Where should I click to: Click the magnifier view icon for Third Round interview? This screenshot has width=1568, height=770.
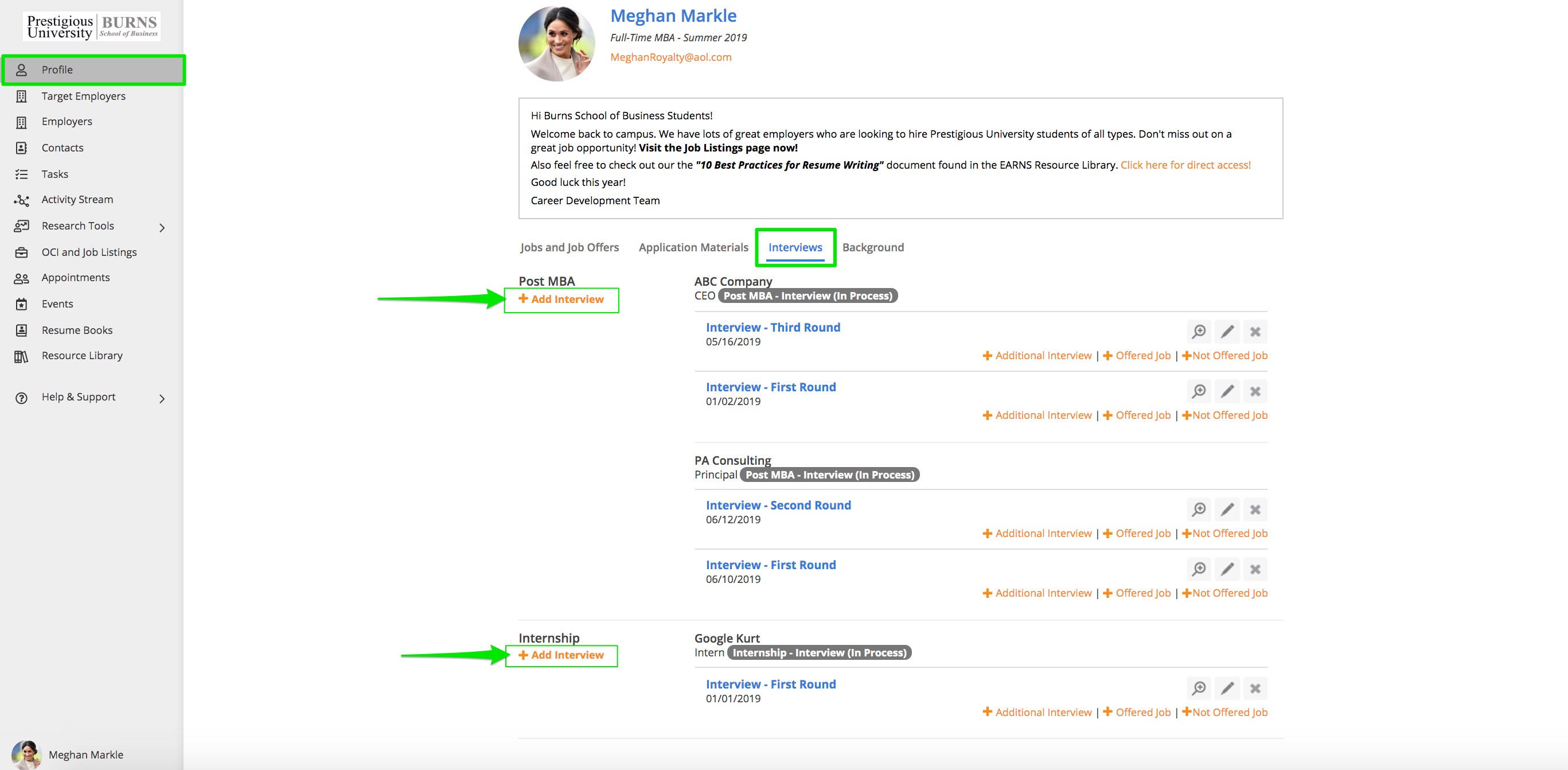[x=1199, y=332]
